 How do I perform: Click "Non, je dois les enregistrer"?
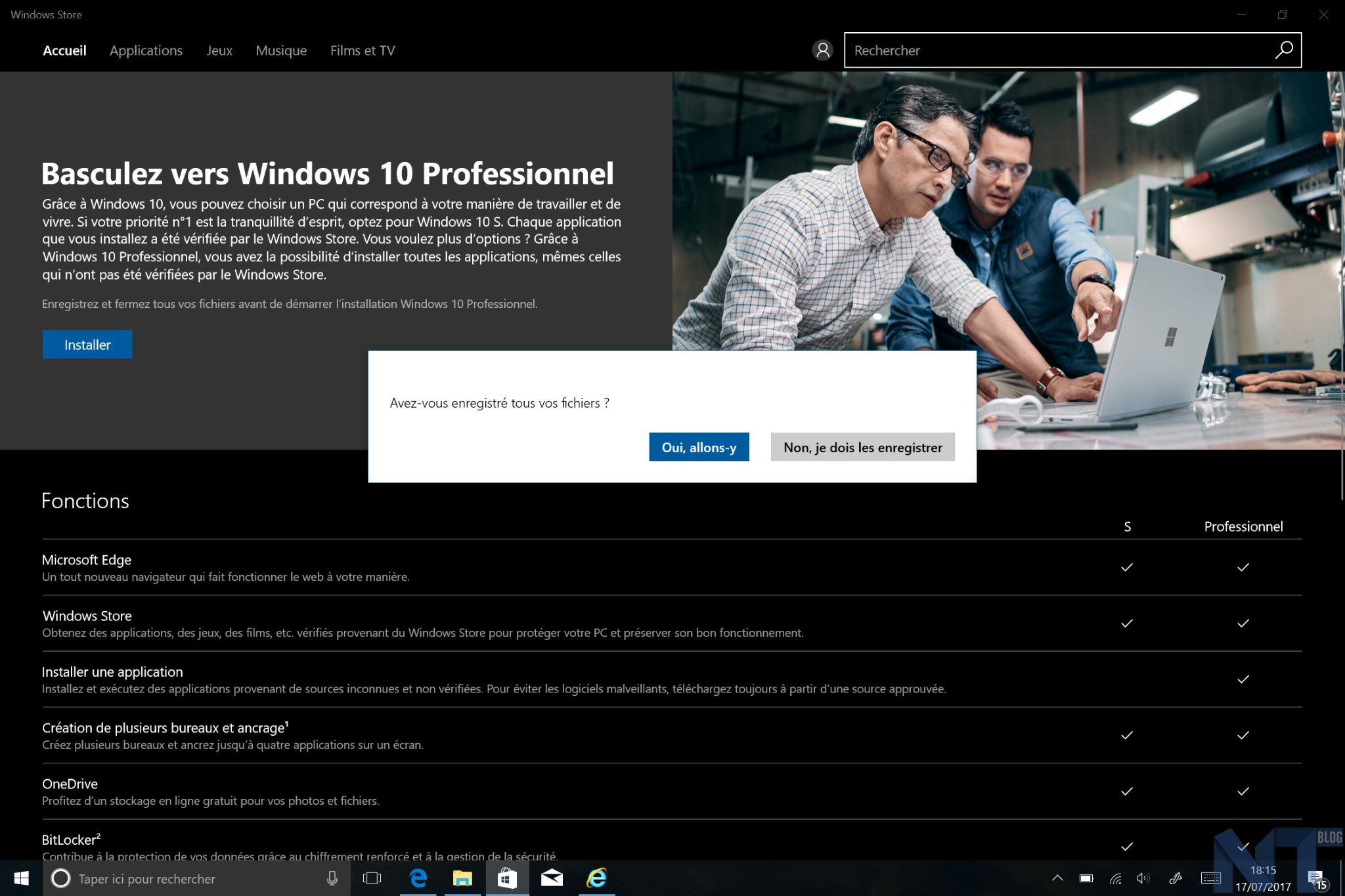click(862, 447)
